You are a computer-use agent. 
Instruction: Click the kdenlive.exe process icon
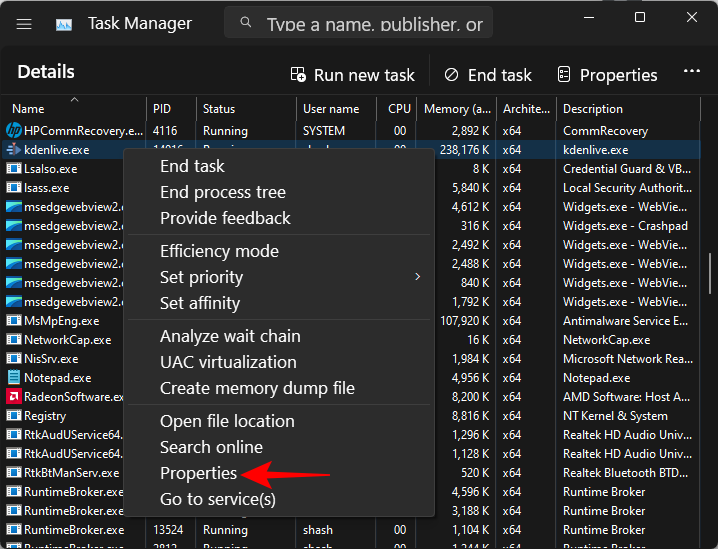point(14,150)
